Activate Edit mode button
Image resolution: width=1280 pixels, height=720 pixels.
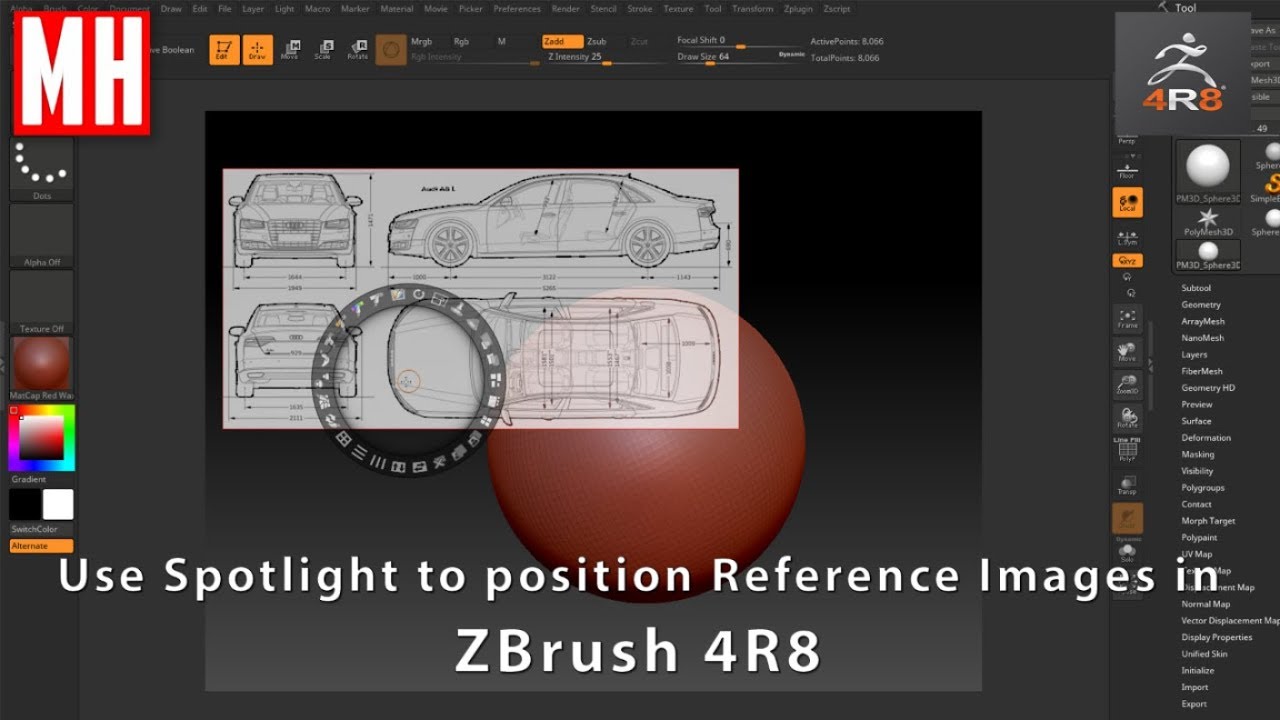[225, 50]
